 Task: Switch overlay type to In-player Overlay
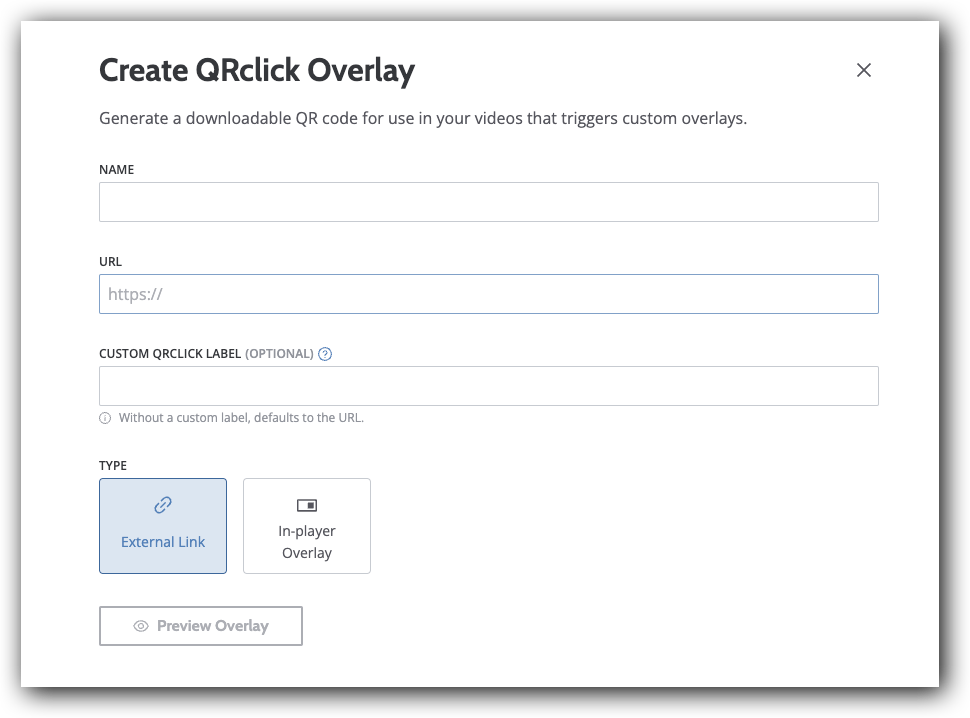pyautogui.click(x=307, y=525)
